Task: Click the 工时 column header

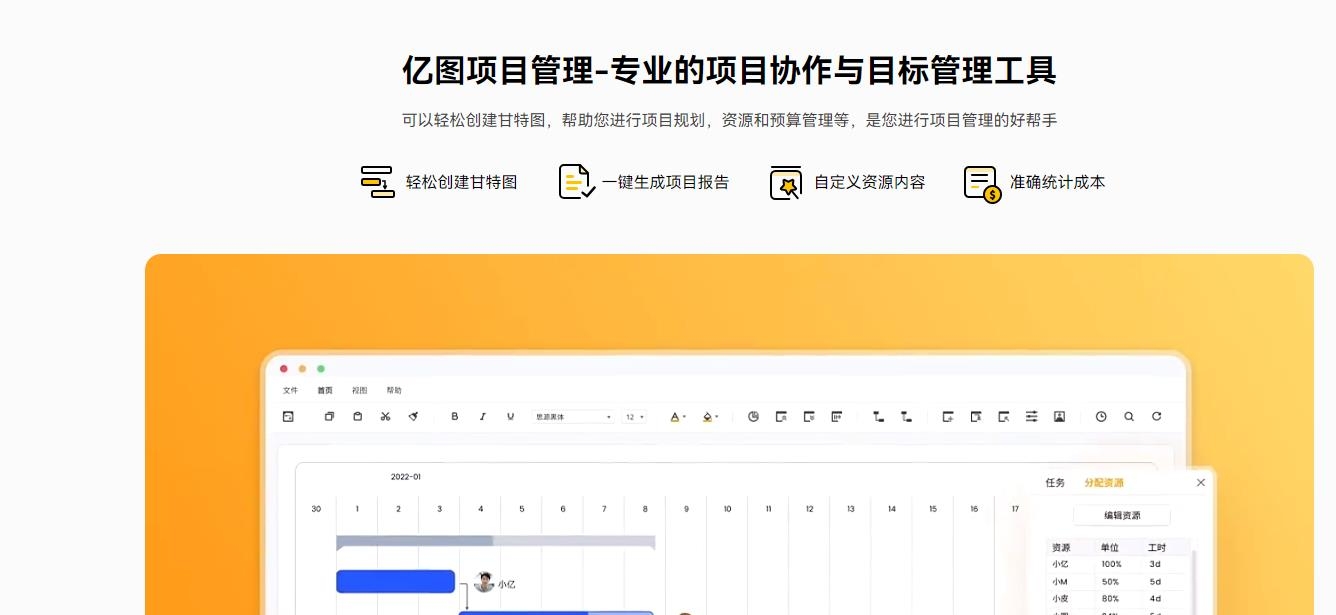Action: (x=1157, y=547)
